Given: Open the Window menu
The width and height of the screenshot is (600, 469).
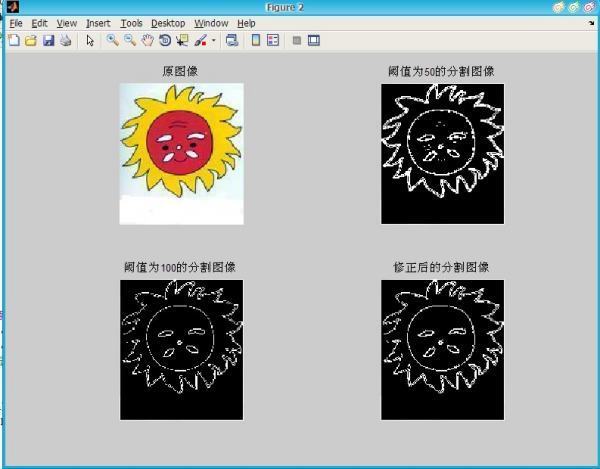Looking at the screenshot, I should [211, 23].
